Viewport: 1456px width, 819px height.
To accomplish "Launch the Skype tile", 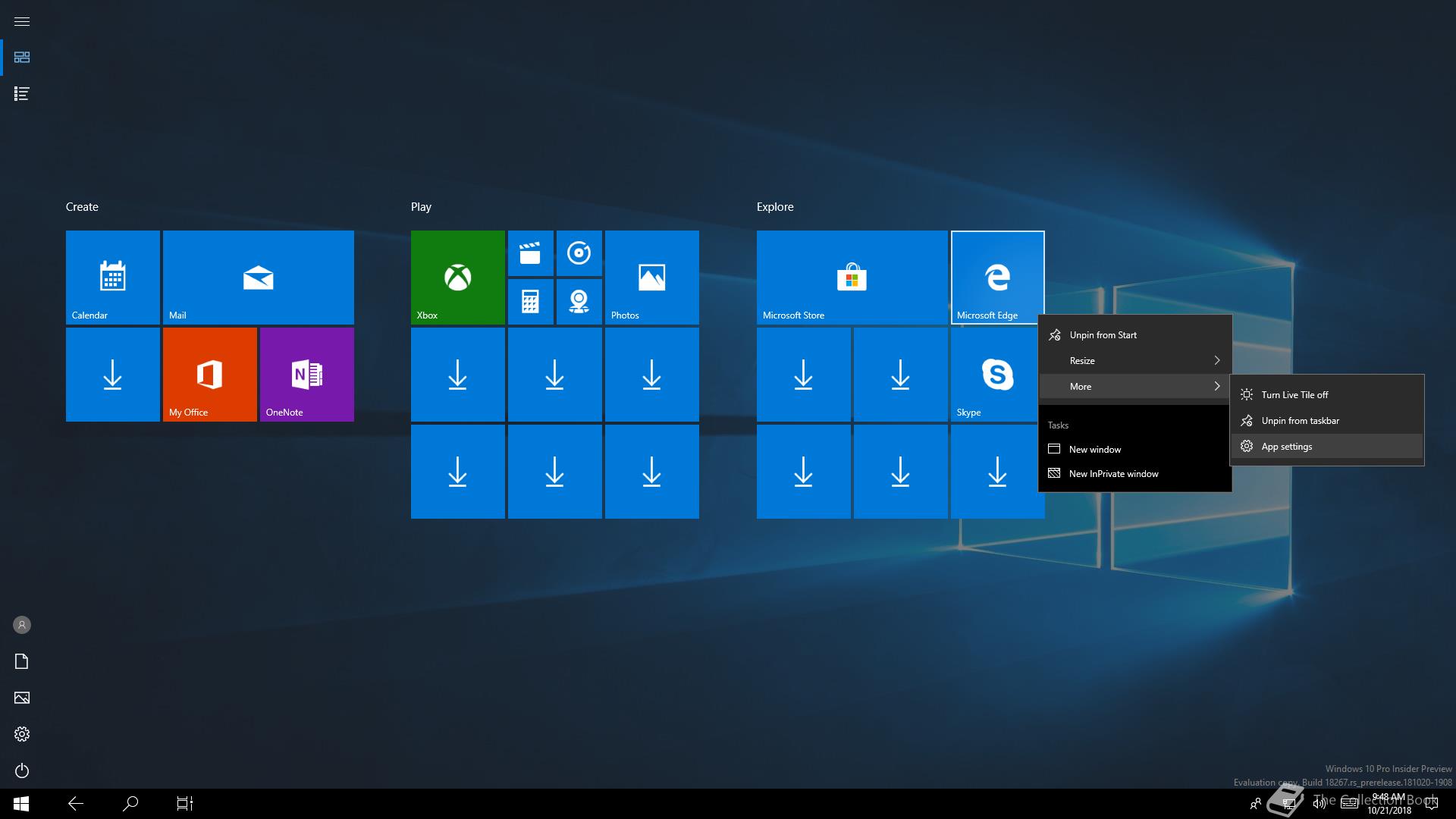I will (x=994, y=375).
